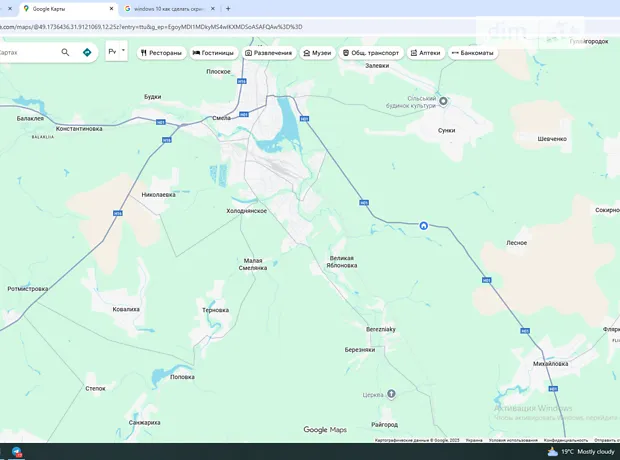The image size is (620, 460).
Task: Expand the language dropdown next to search
Action: [x=117, y=51]
